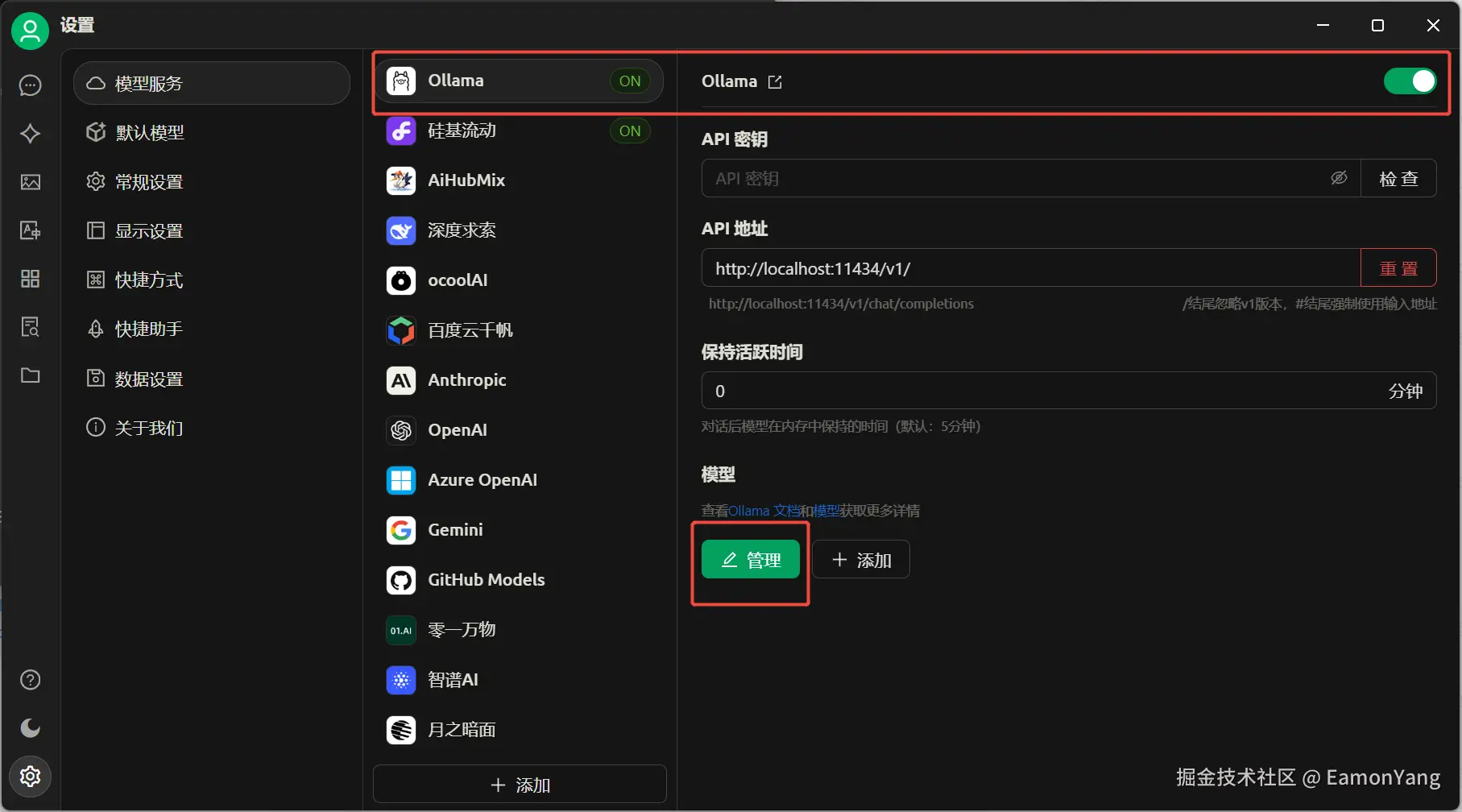Open the agents sparkle sidebar icon
The width and height of the screenshot is (1462, 812).
31,134
